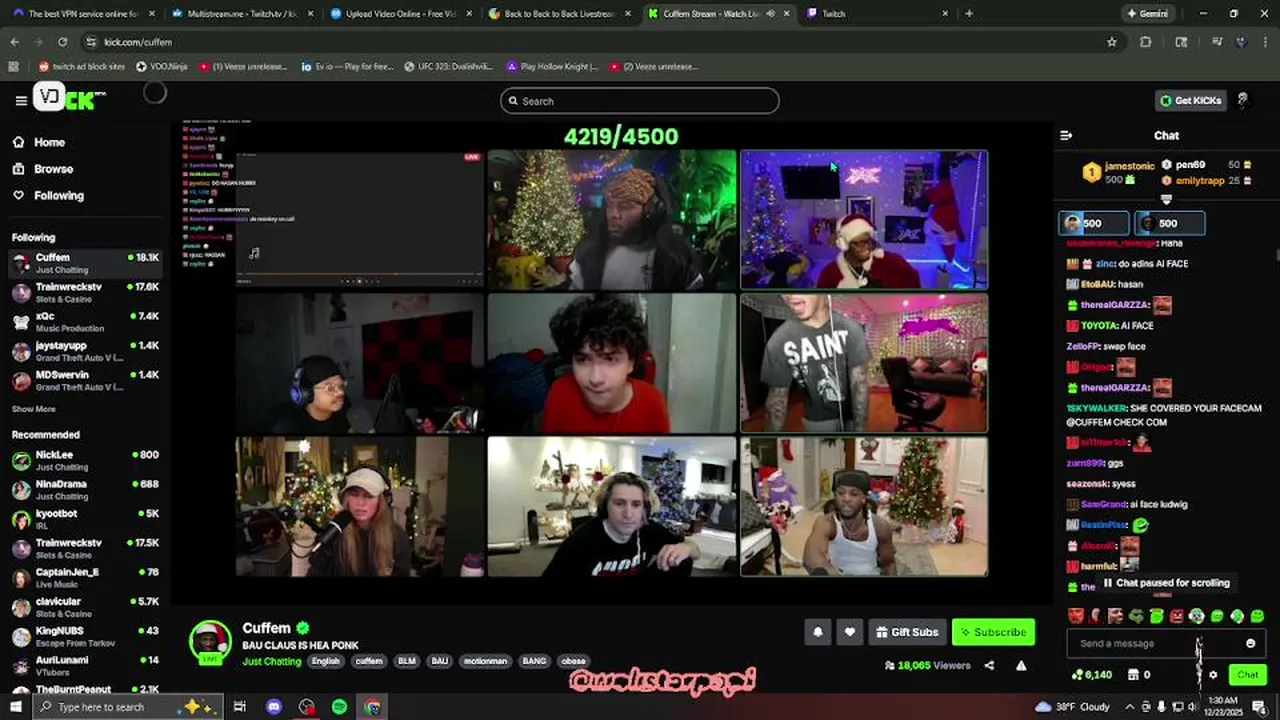Open MDSwervin channel in Following list

[x=85, y=380]
